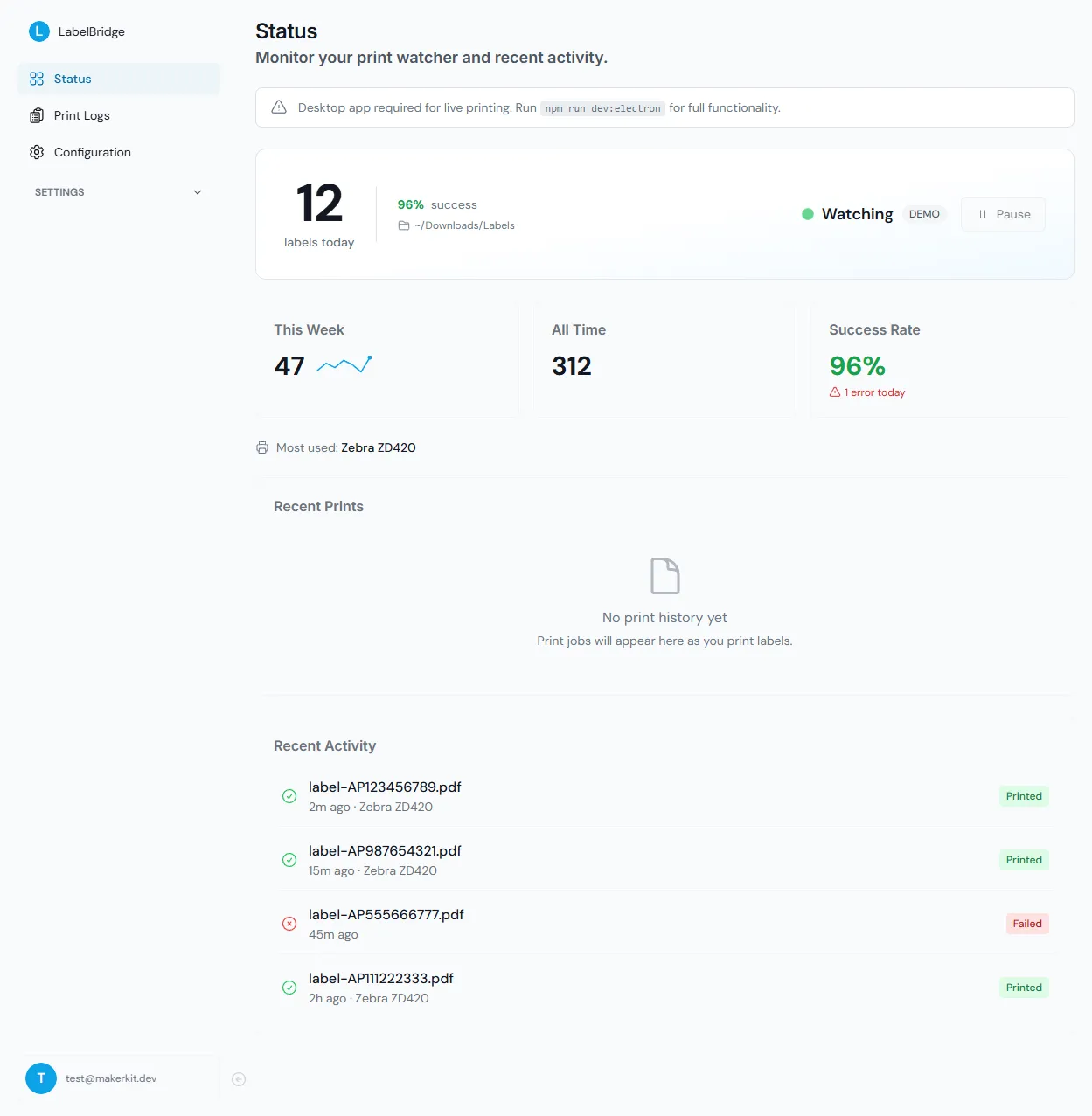Open the Configuration page
1092x1116 pixels.
92,152
